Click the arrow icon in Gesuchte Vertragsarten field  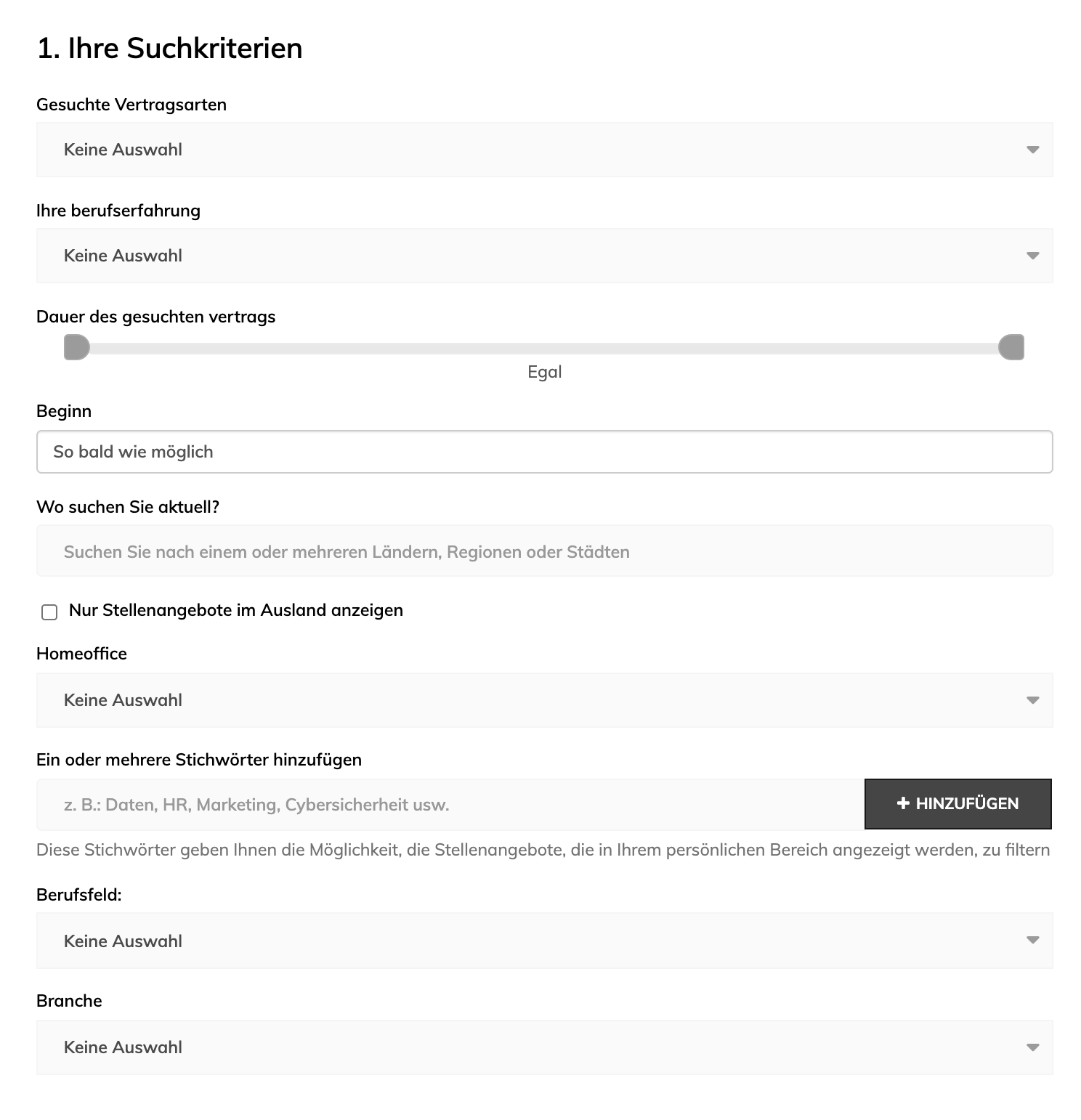(x=1032, y=150)
